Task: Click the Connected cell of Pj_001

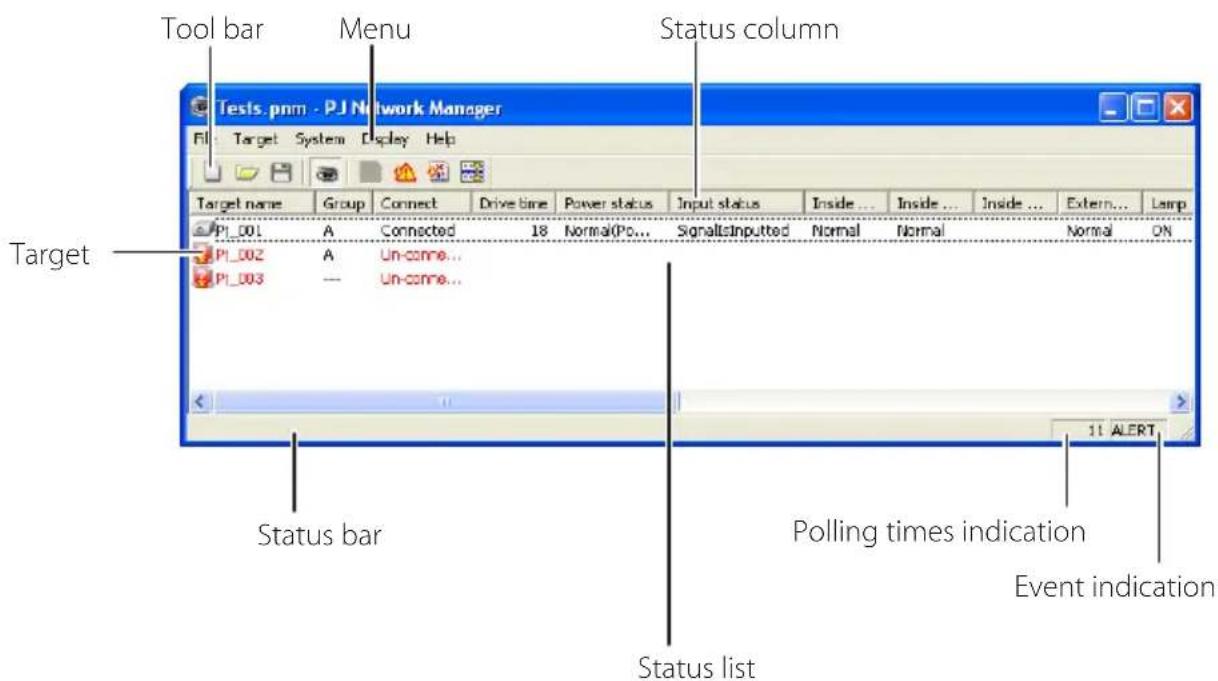Action: [417, 230]
